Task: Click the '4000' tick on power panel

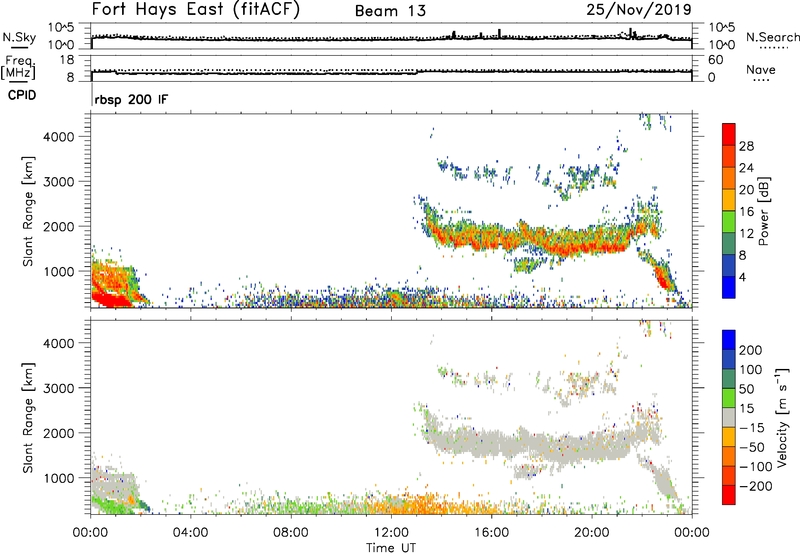Action: pyautogui.click(x=58, y=136)
